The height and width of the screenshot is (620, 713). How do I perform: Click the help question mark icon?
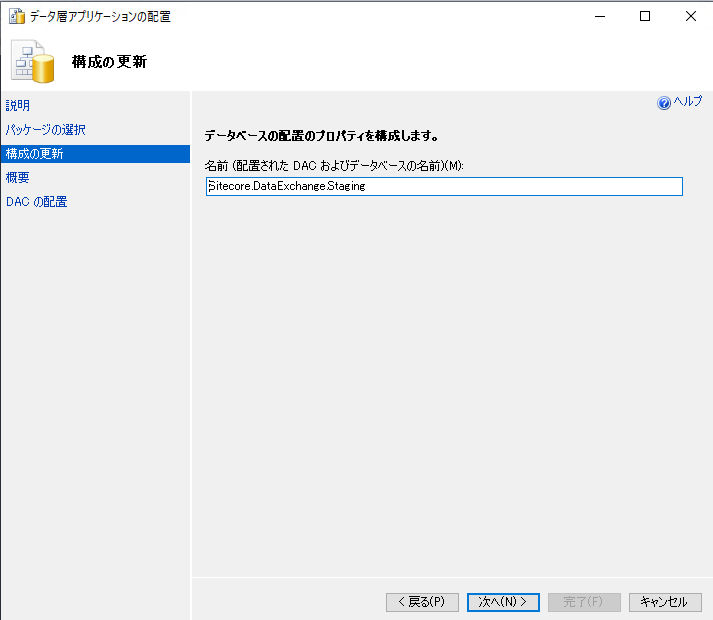pyautogui.click(x=663, y=103)
